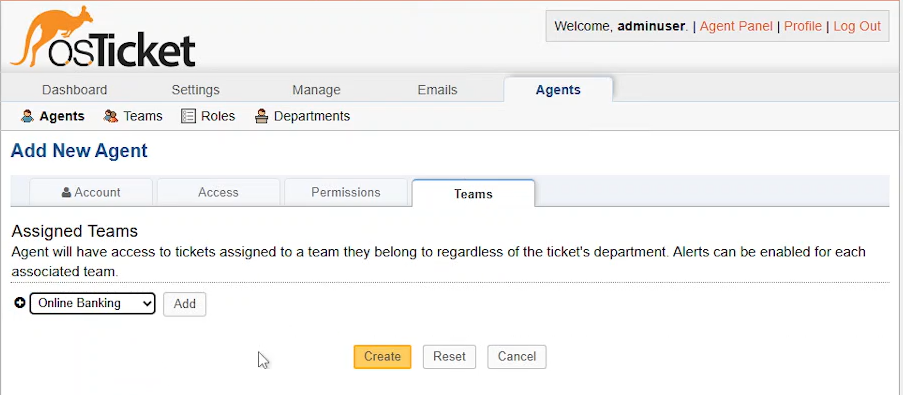The height and width of the screenshot is (395, 903).
Task: Click the osTicket kangaroo logo
Action: pyautogui.click(x=103, y=37)
